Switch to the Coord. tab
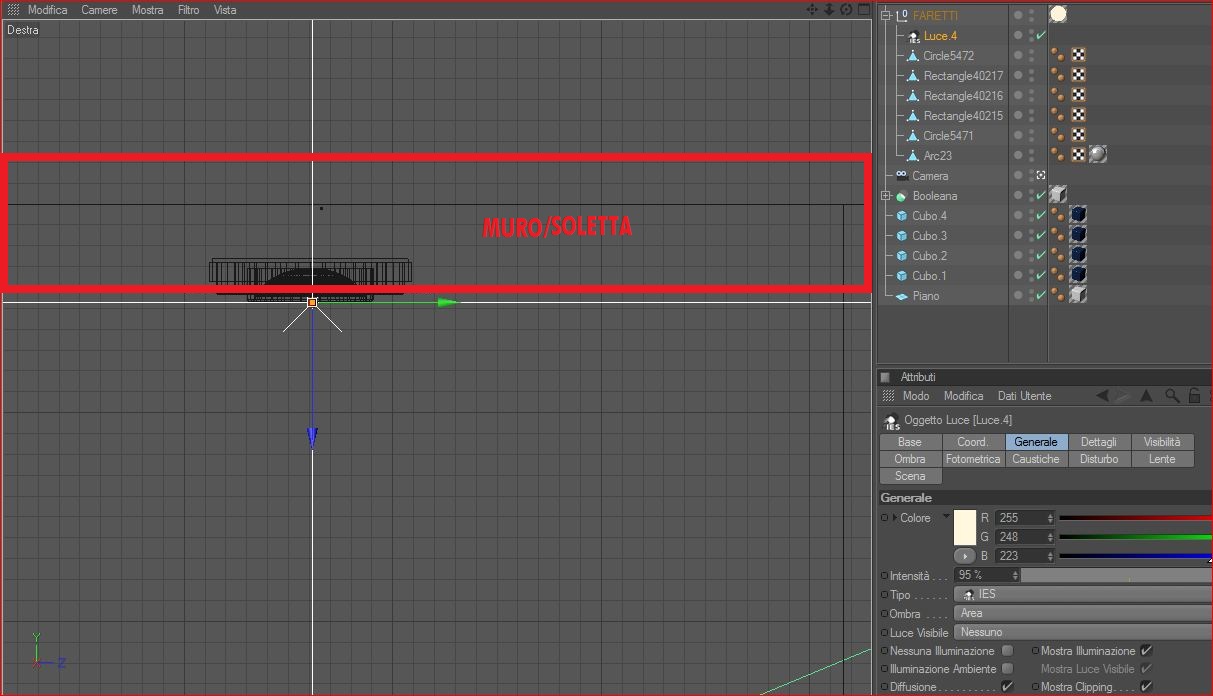 (x=973, y=442)
